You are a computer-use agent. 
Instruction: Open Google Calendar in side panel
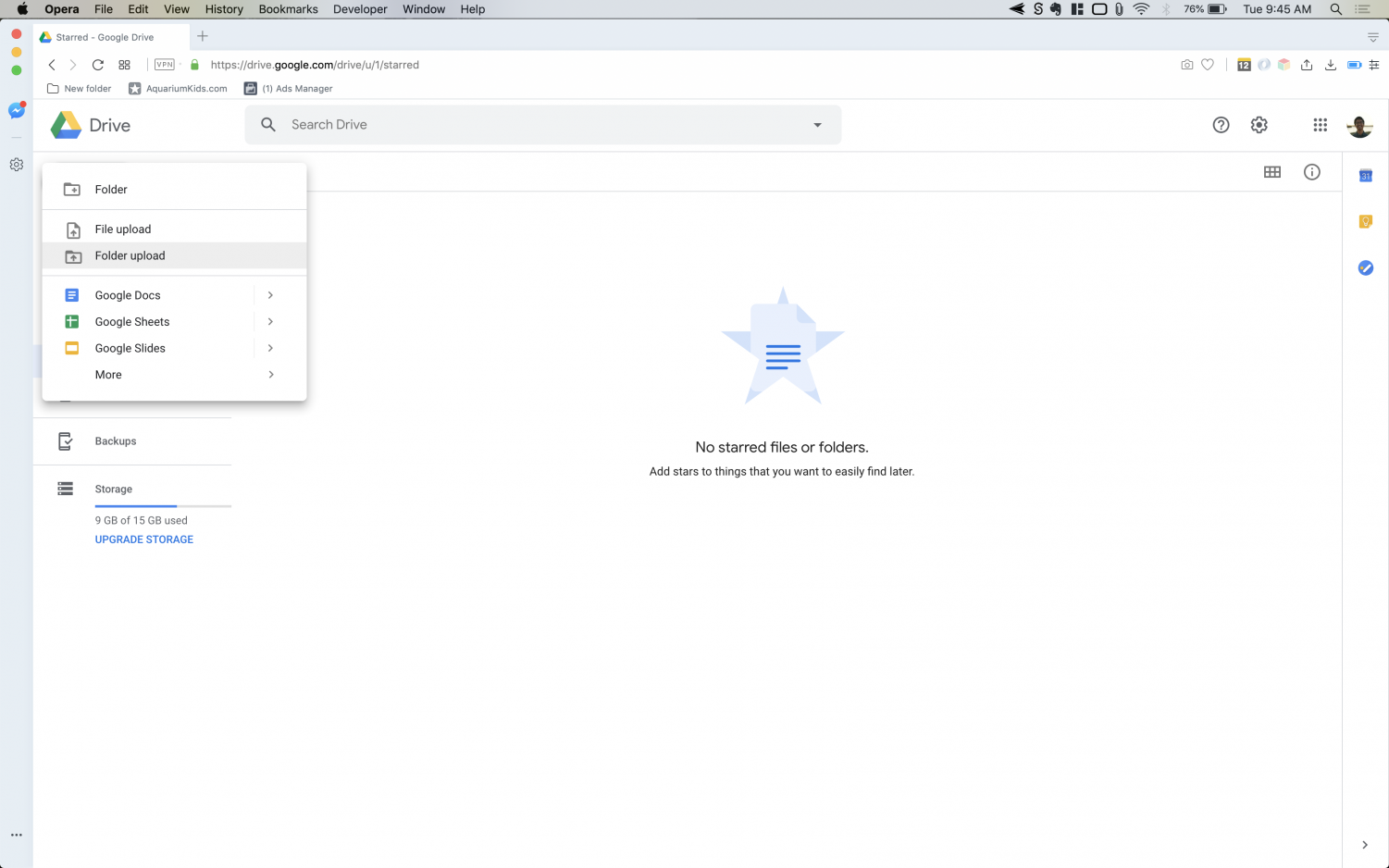(1365, 176)
